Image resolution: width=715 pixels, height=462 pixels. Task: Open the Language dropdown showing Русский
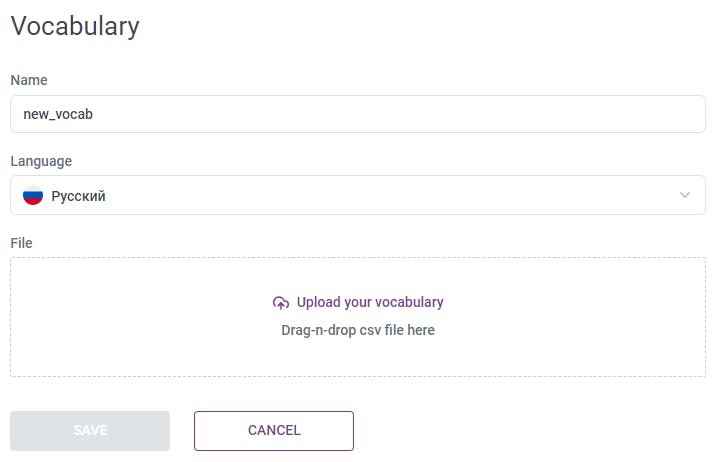click(x=357, y=195)
